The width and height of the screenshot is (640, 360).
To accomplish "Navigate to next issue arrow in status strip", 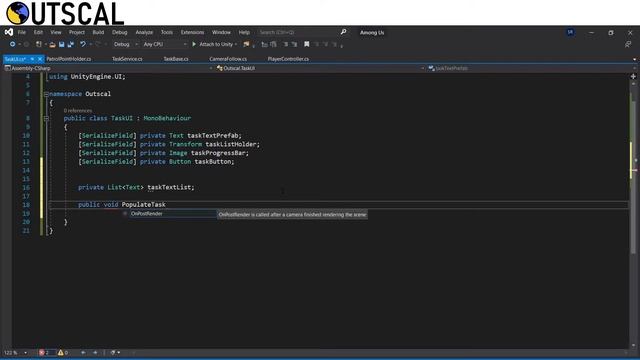I will coord(96,352).
